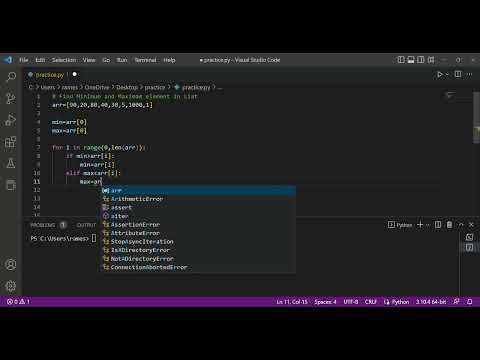
Task: Click the Python terminal label
Action: point(400,225)
